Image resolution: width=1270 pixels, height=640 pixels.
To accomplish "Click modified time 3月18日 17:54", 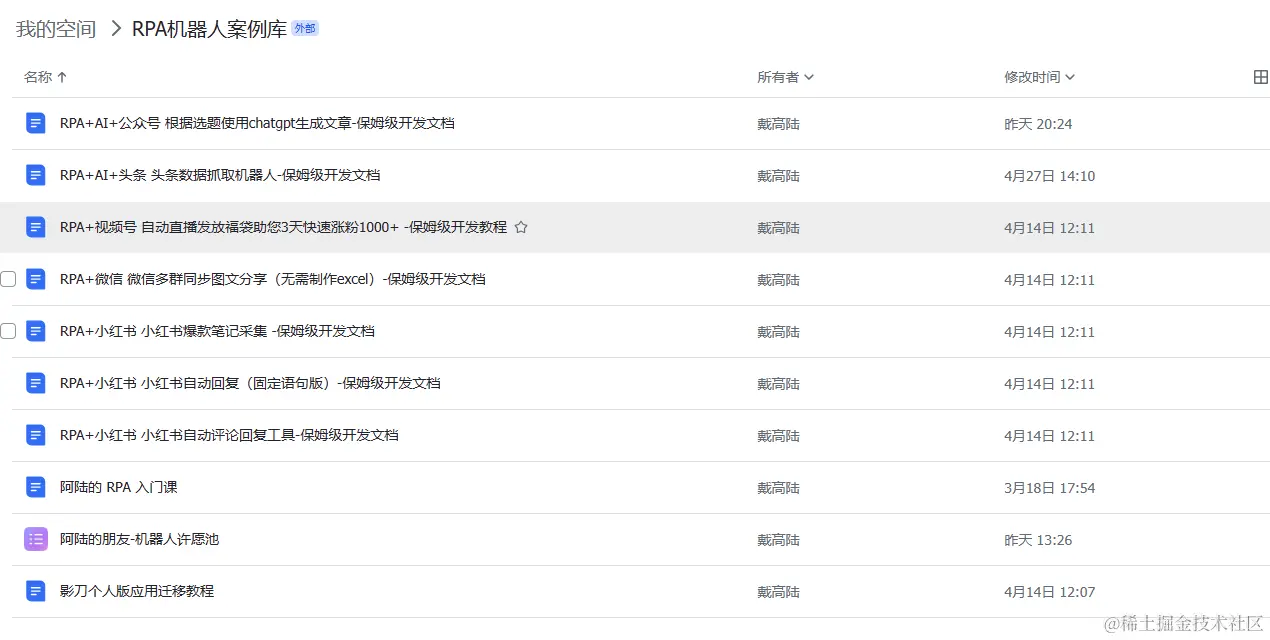I will click(x=1049, y=488).
